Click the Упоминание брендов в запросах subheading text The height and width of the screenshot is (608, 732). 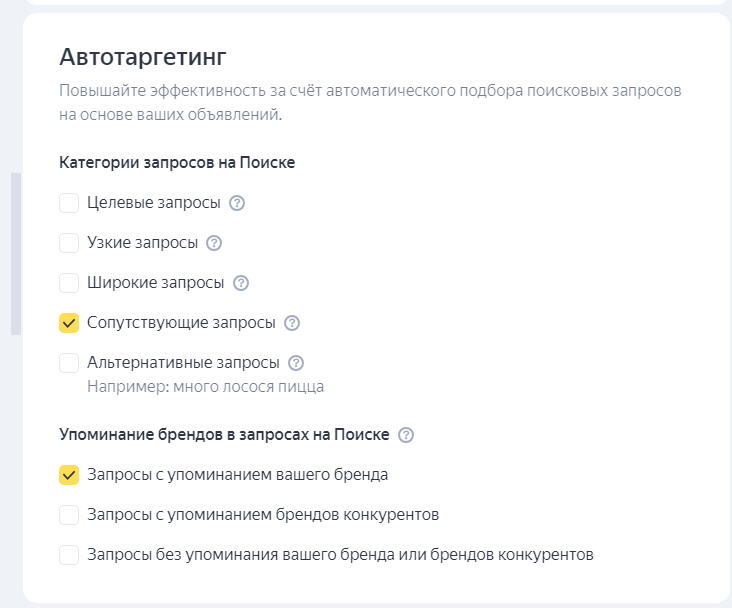225,435
